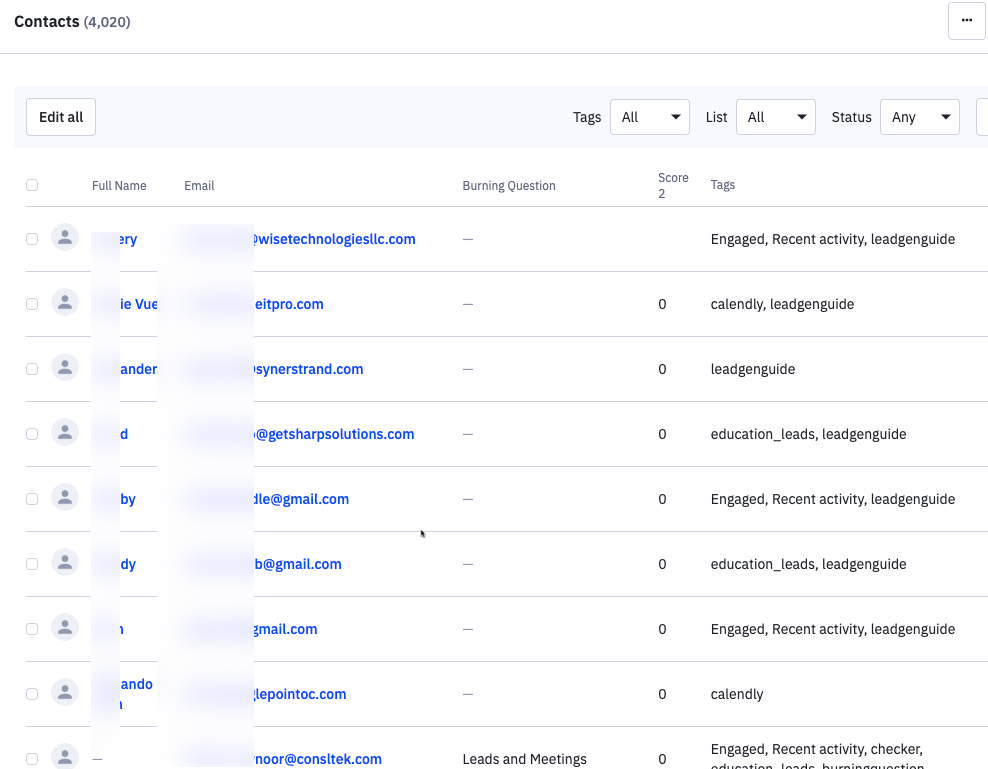Click avatar icon for consltek.com contact
The image size is (988, 769).
65,756
